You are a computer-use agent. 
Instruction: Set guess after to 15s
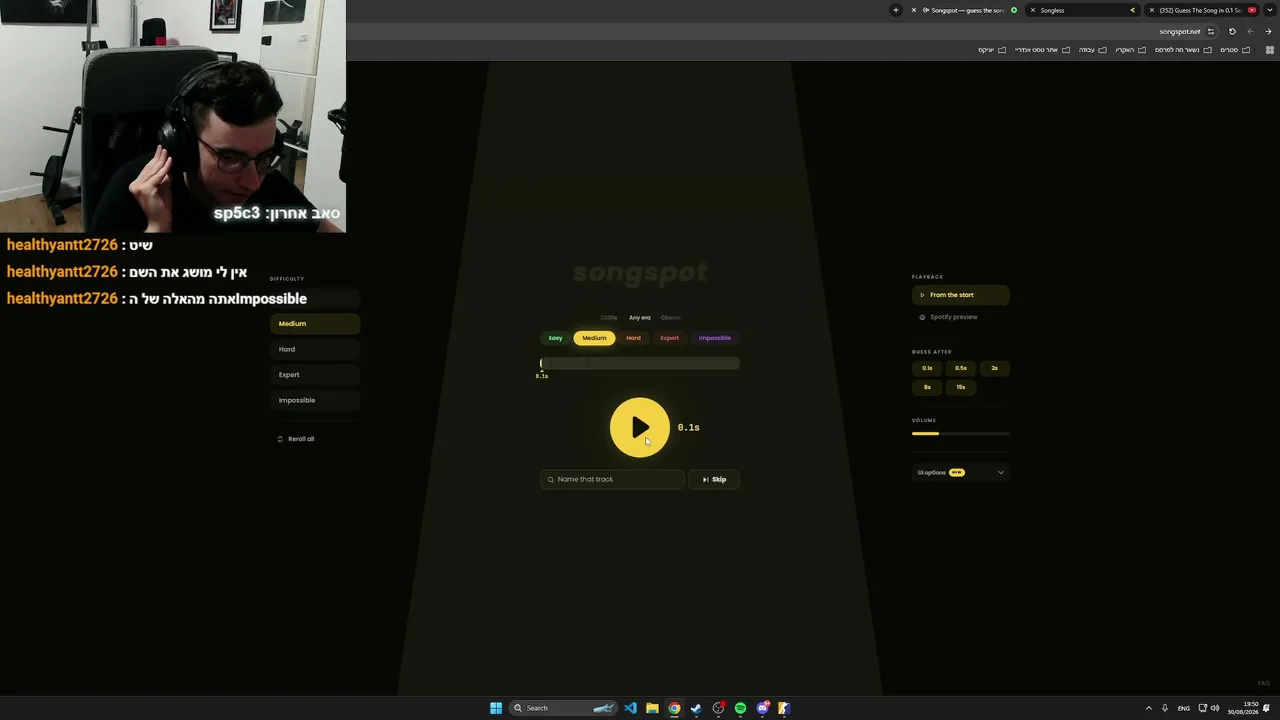pos(961,387)
